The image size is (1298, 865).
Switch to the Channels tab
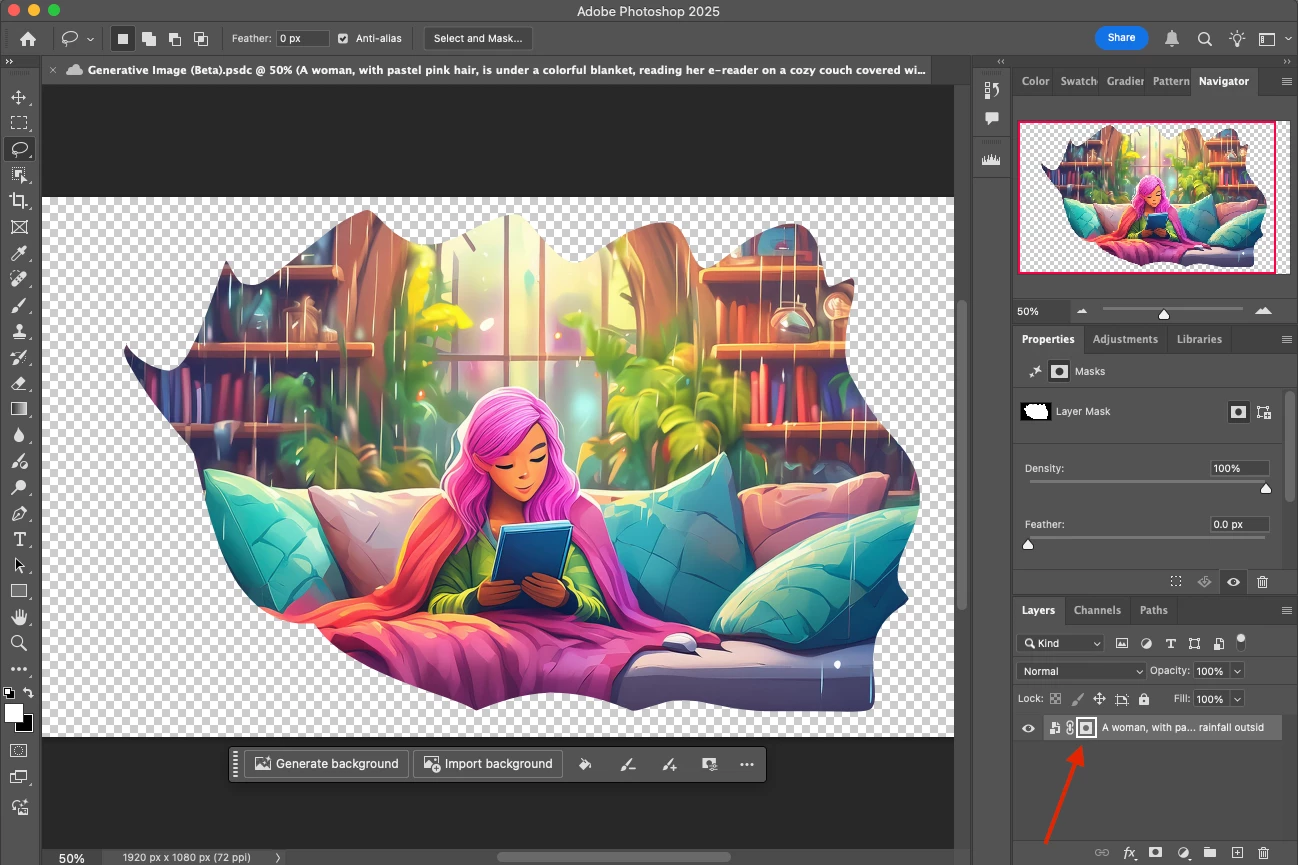(x=1097, y=610)
